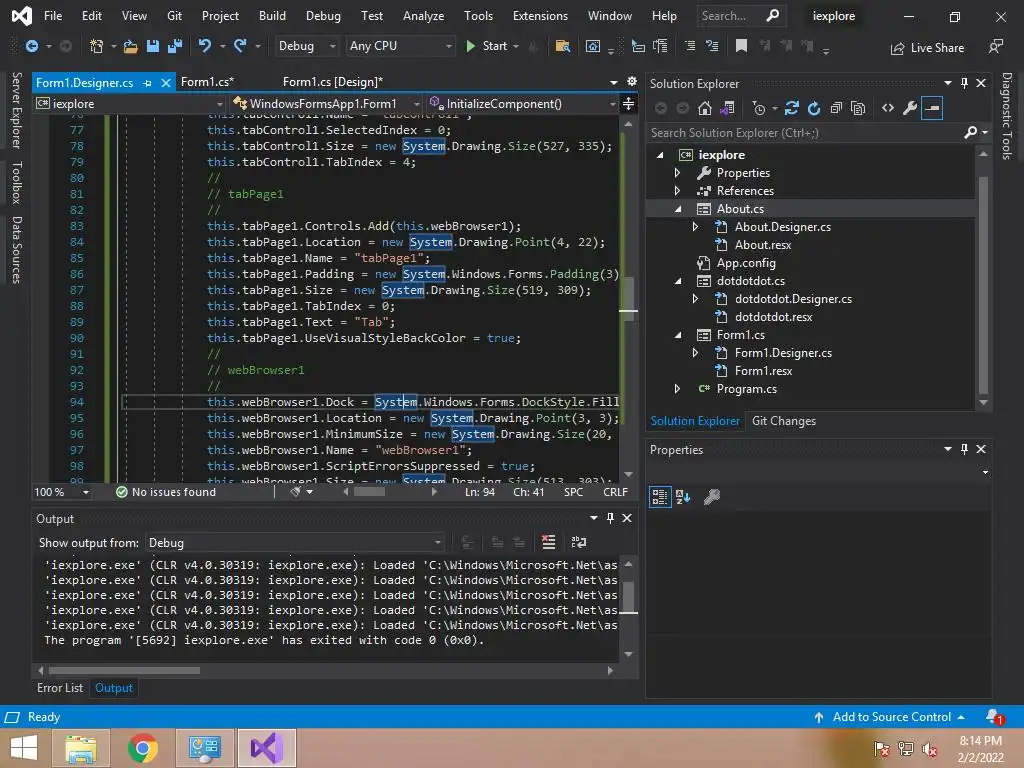Toggle Word Wrap in Output window
Image resolution: width=1024 pixels, height=768 pixels.
(x=579, y=542)
